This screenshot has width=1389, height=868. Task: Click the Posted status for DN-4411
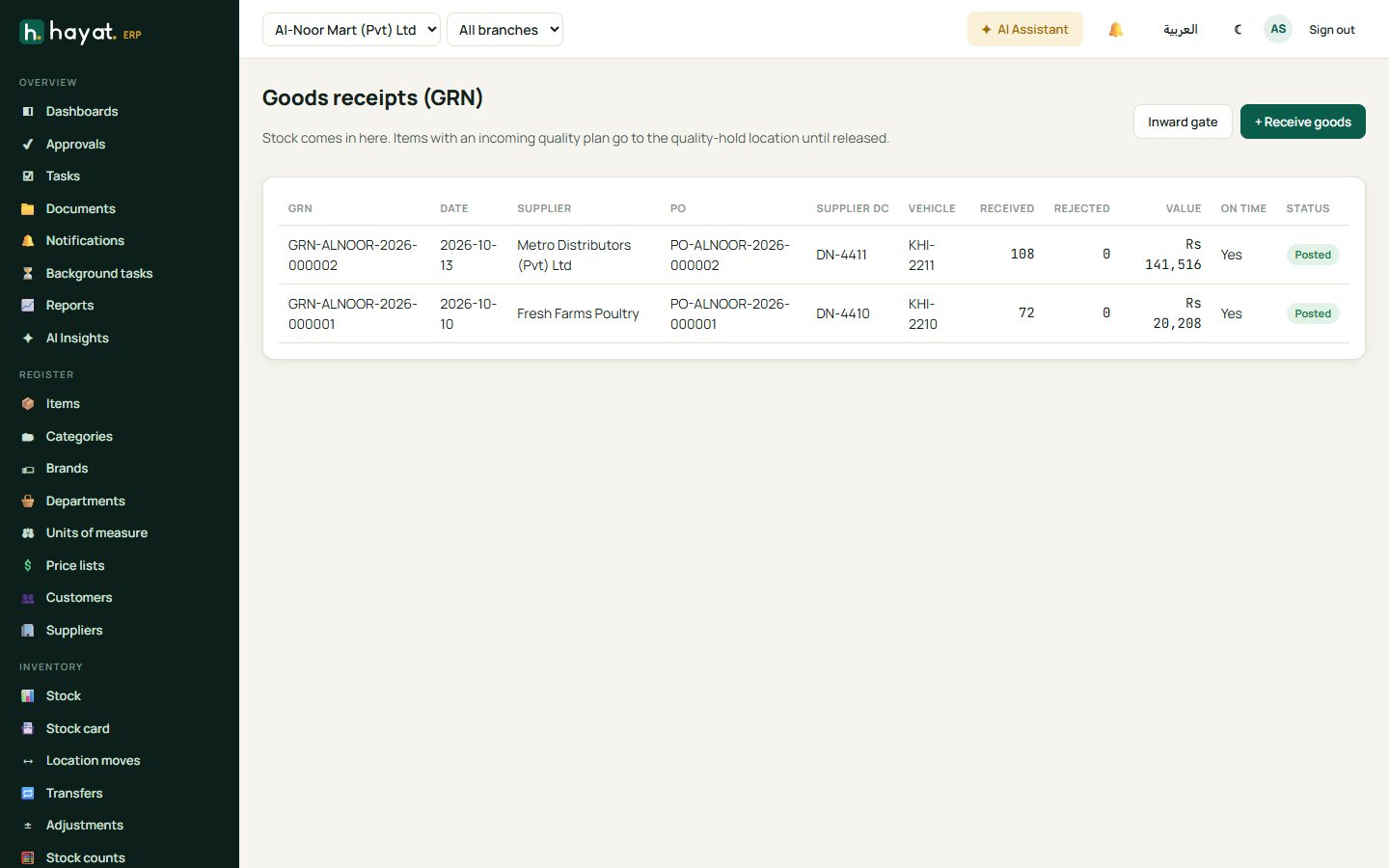[x=1313, y=256]
